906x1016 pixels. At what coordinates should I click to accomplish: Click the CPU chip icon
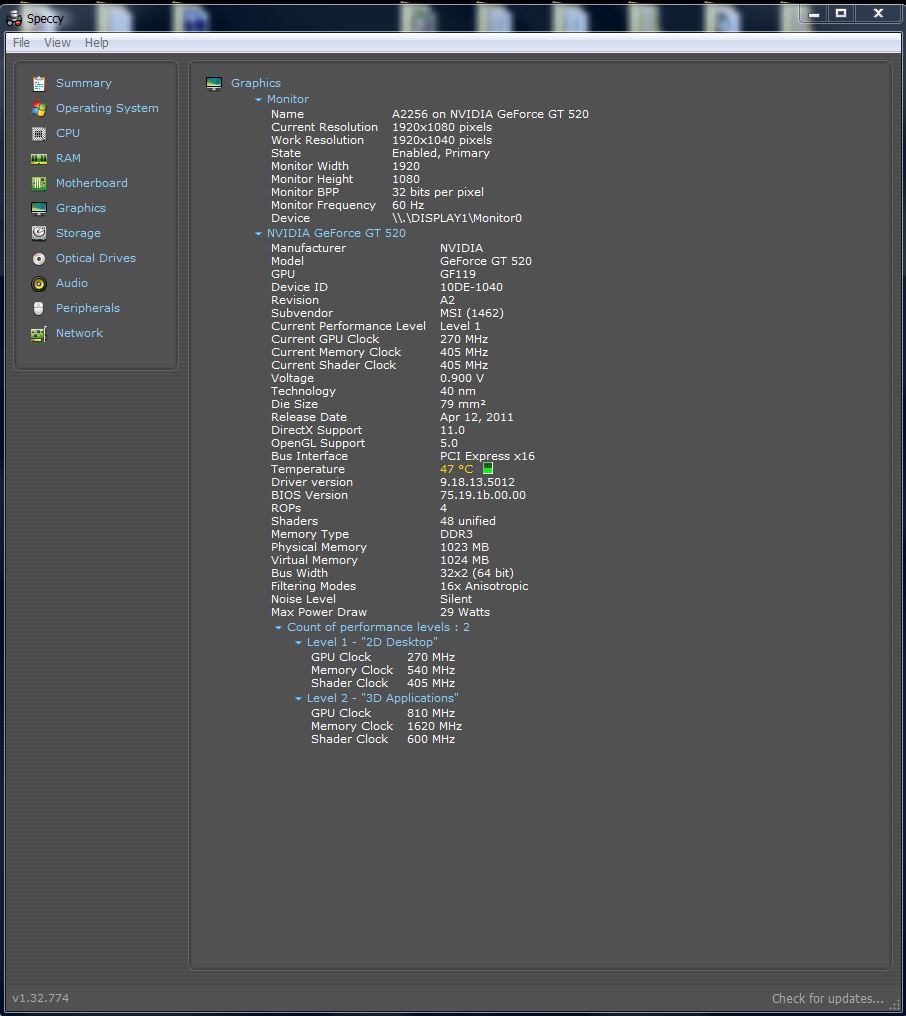click(39, 133)
